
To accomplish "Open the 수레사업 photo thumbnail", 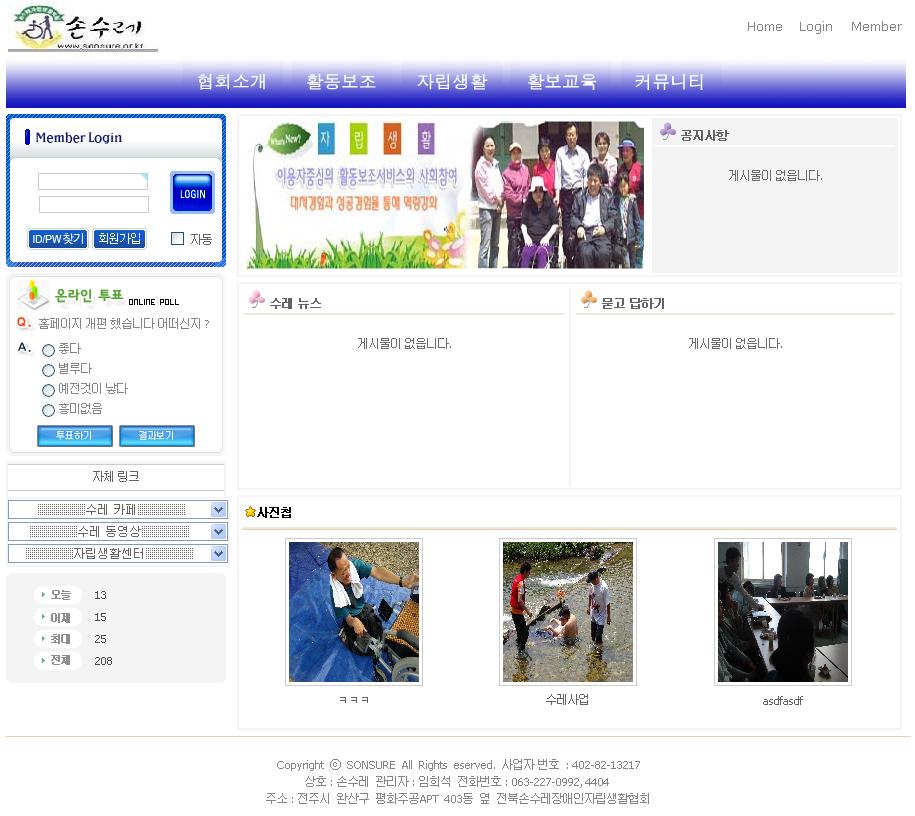I will click(x=567, y=612).
